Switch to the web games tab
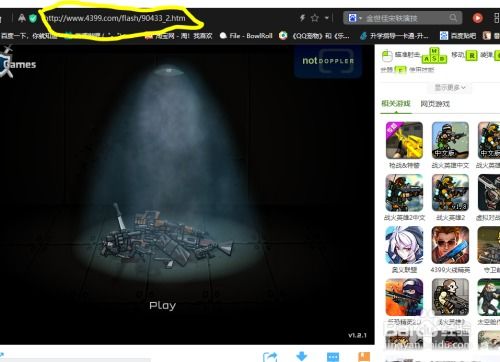The image size is (500, 362). tap(435, 104)
